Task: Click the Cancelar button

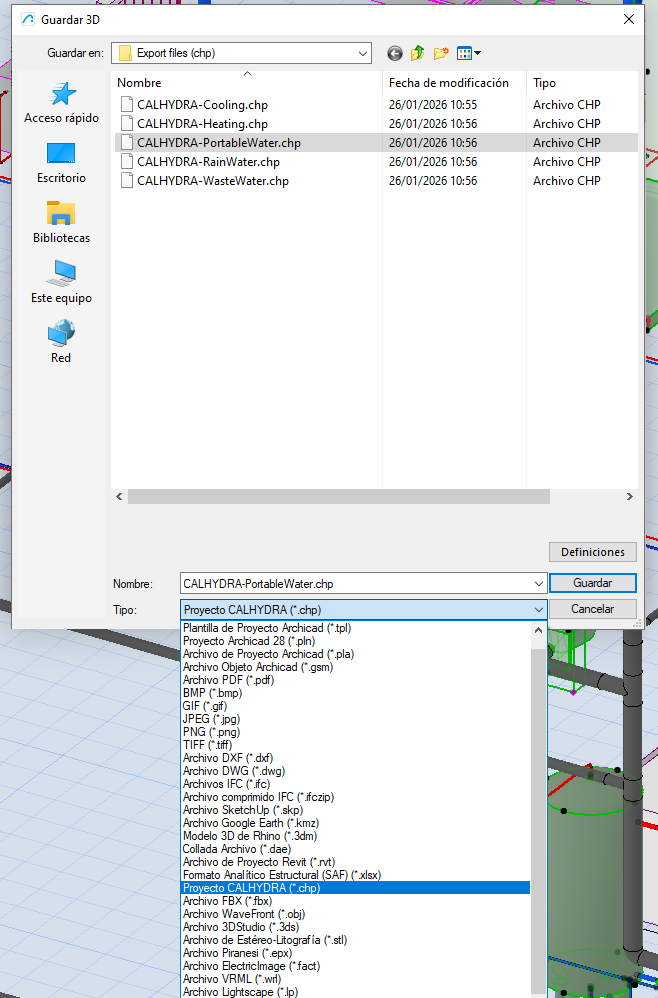Action: tap(592, 609)
